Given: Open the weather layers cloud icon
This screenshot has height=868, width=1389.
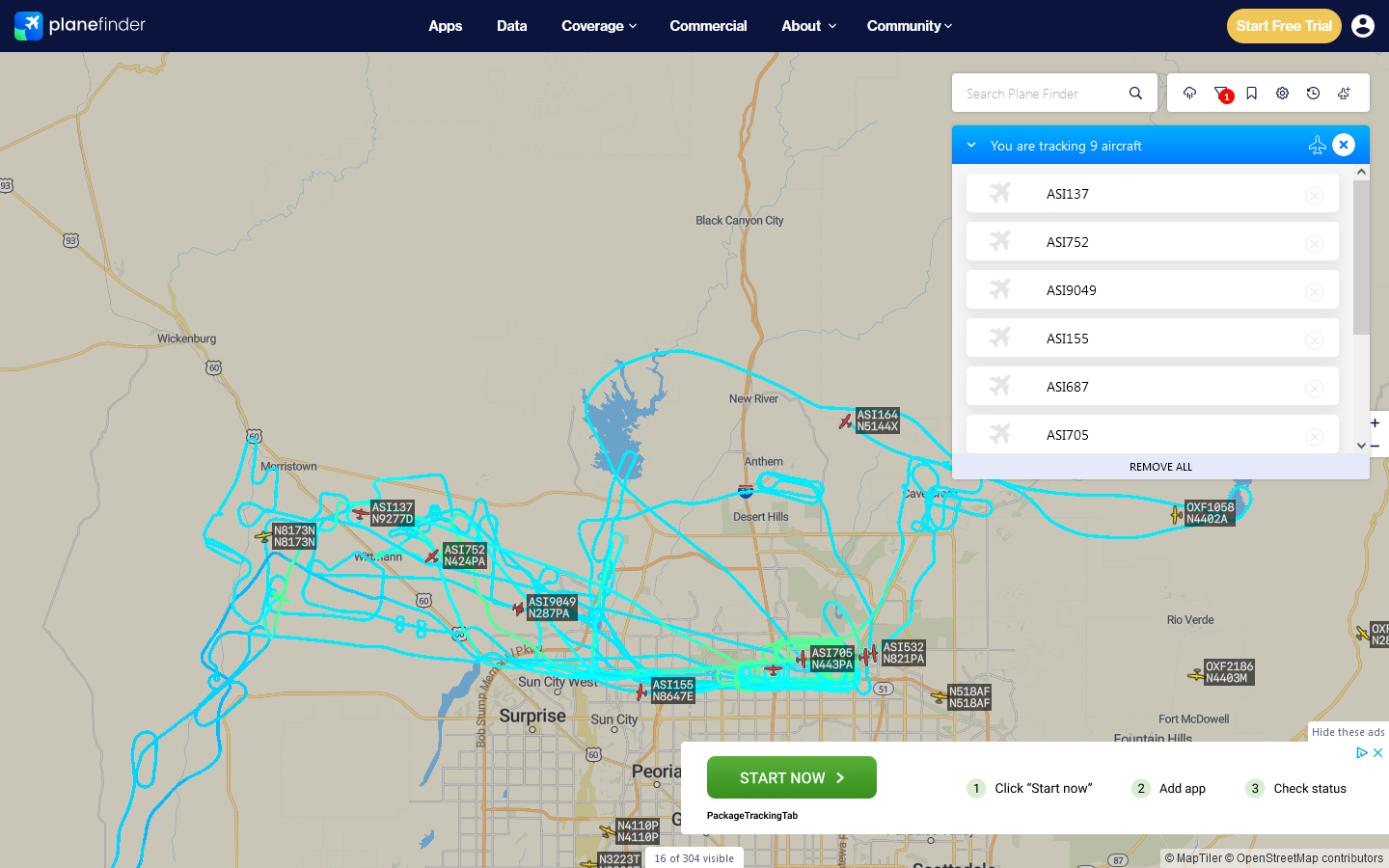Looking at the screenshot, I should pyautogui.click(x=1189, y=94).
